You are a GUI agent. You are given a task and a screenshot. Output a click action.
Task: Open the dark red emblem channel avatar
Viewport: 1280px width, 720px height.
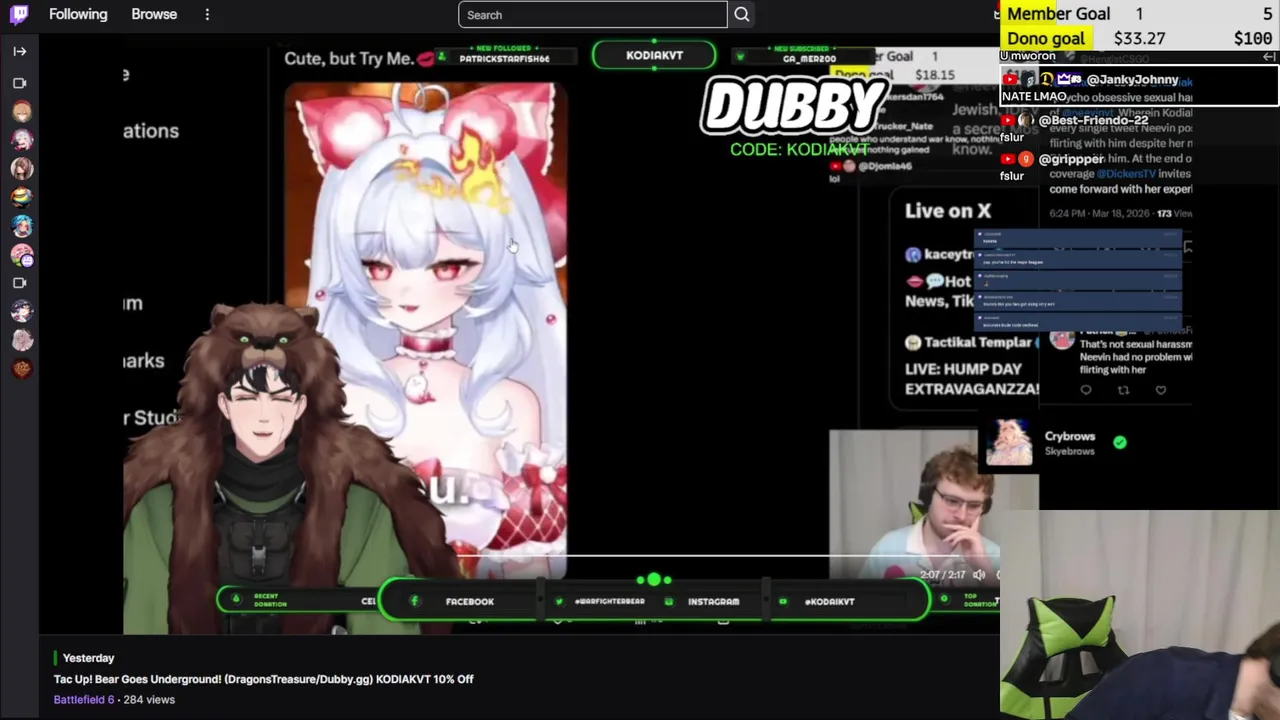[21, 368]
